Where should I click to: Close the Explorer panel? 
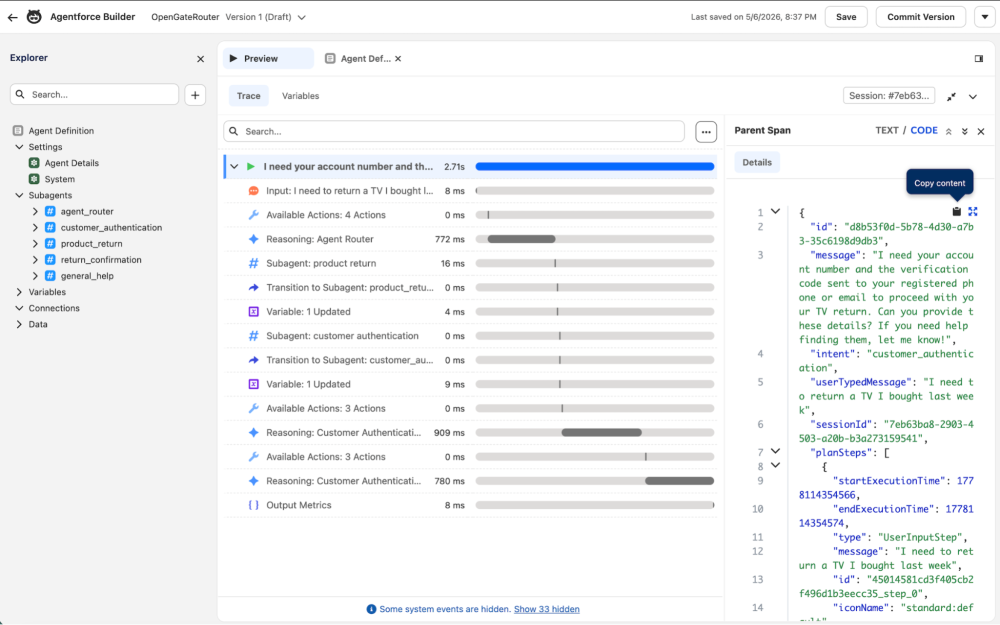[x=200, y=59]
